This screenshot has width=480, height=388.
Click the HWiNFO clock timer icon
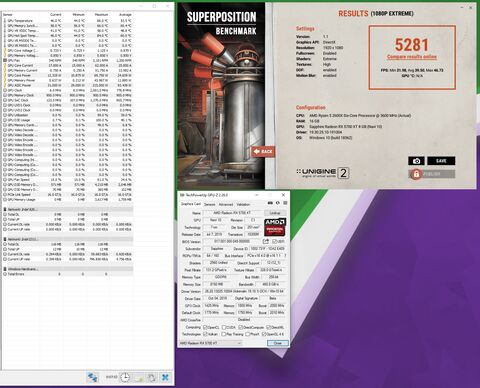tap(125, 377)
